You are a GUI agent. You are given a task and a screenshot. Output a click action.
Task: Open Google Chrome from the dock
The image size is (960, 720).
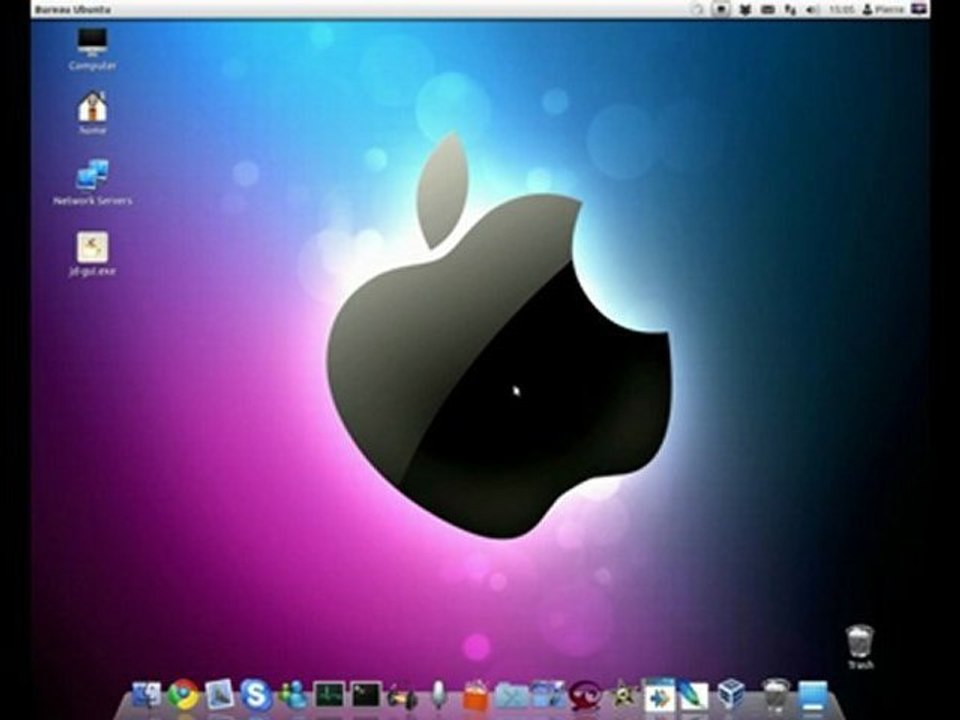tap(184, 695)
